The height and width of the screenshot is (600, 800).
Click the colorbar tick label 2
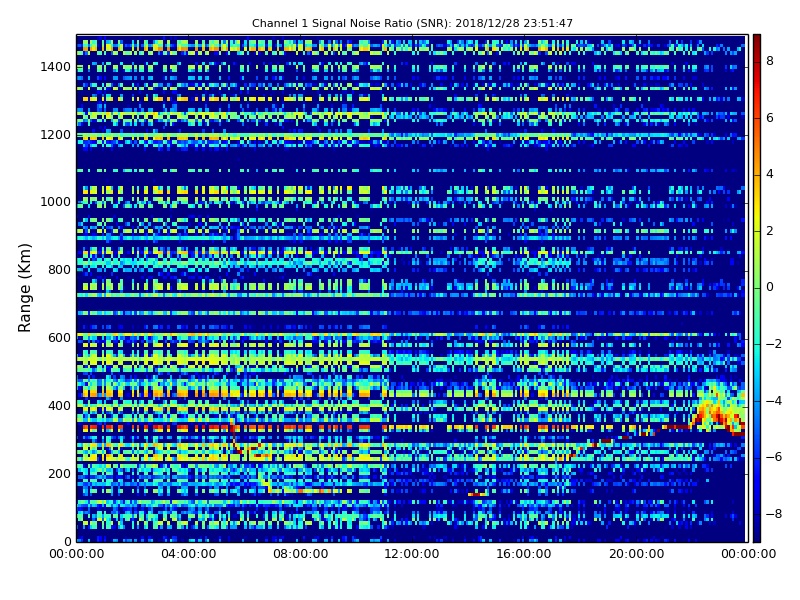(x=770, y=231)
